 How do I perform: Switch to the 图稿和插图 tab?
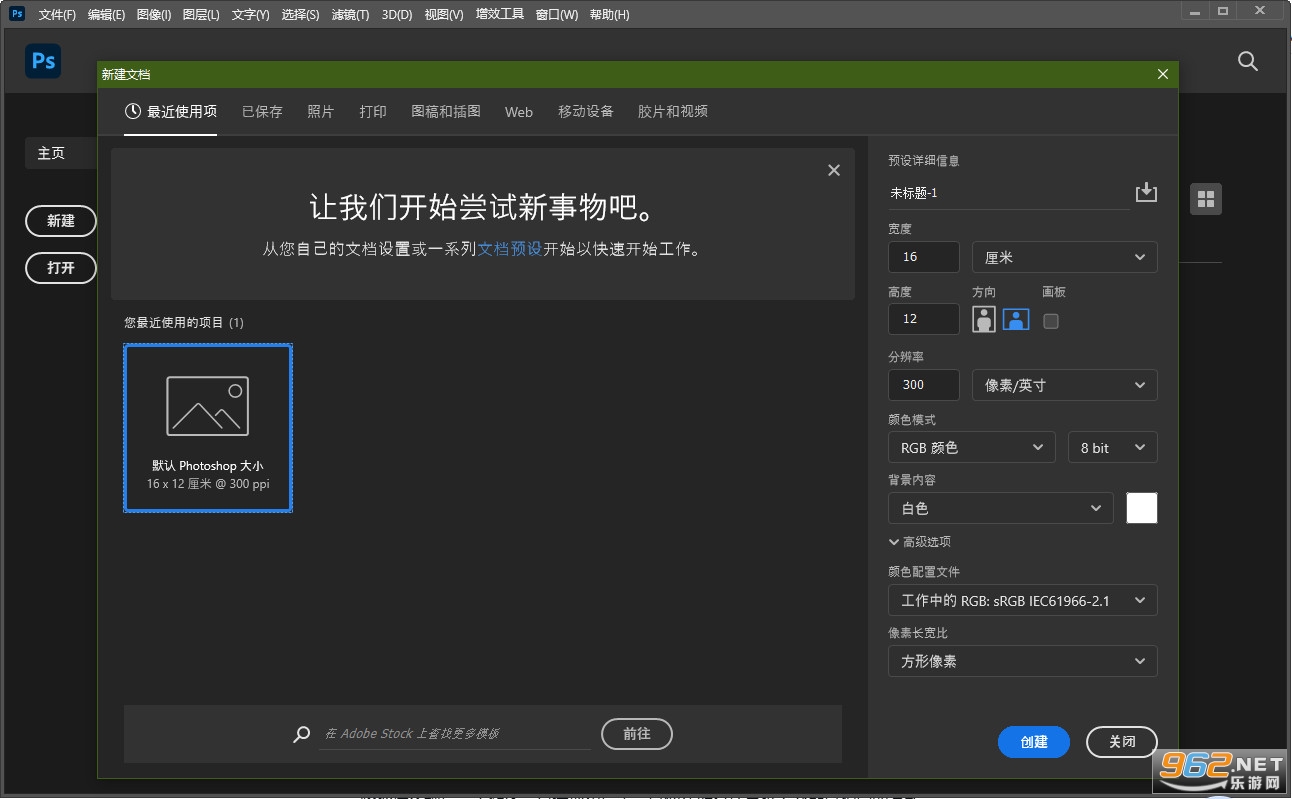(446, 111)
